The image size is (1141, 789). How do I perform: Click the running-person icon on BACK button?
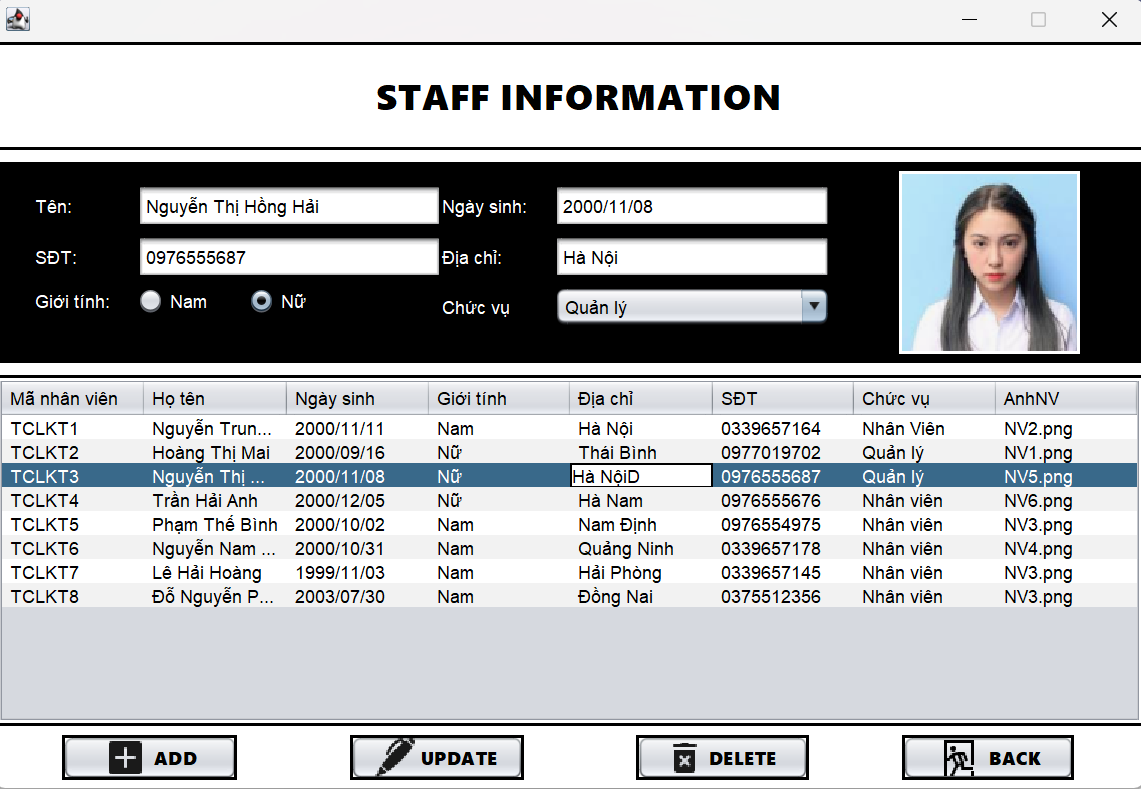click(x=956, y=757)
